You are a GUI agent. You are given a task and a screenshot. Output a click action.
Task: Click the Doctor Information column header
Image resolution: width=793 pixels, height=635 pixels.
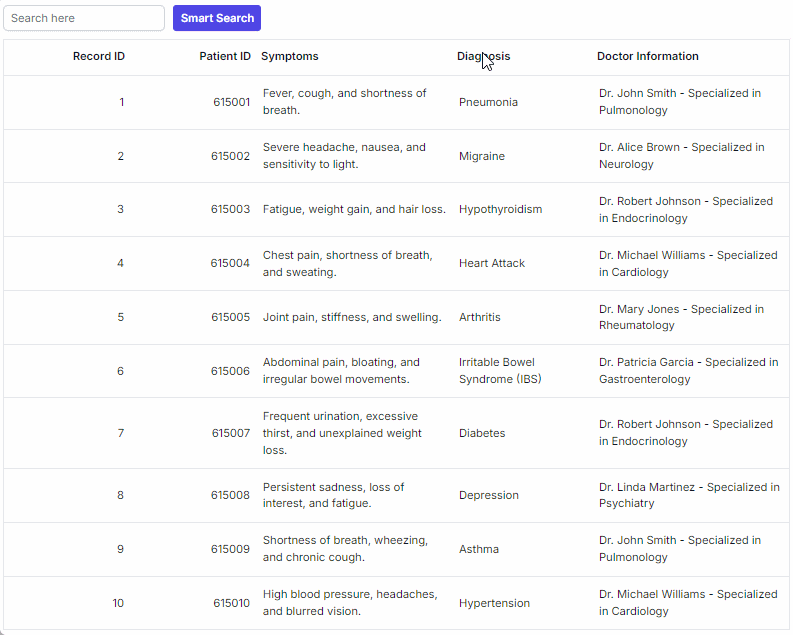648,56
